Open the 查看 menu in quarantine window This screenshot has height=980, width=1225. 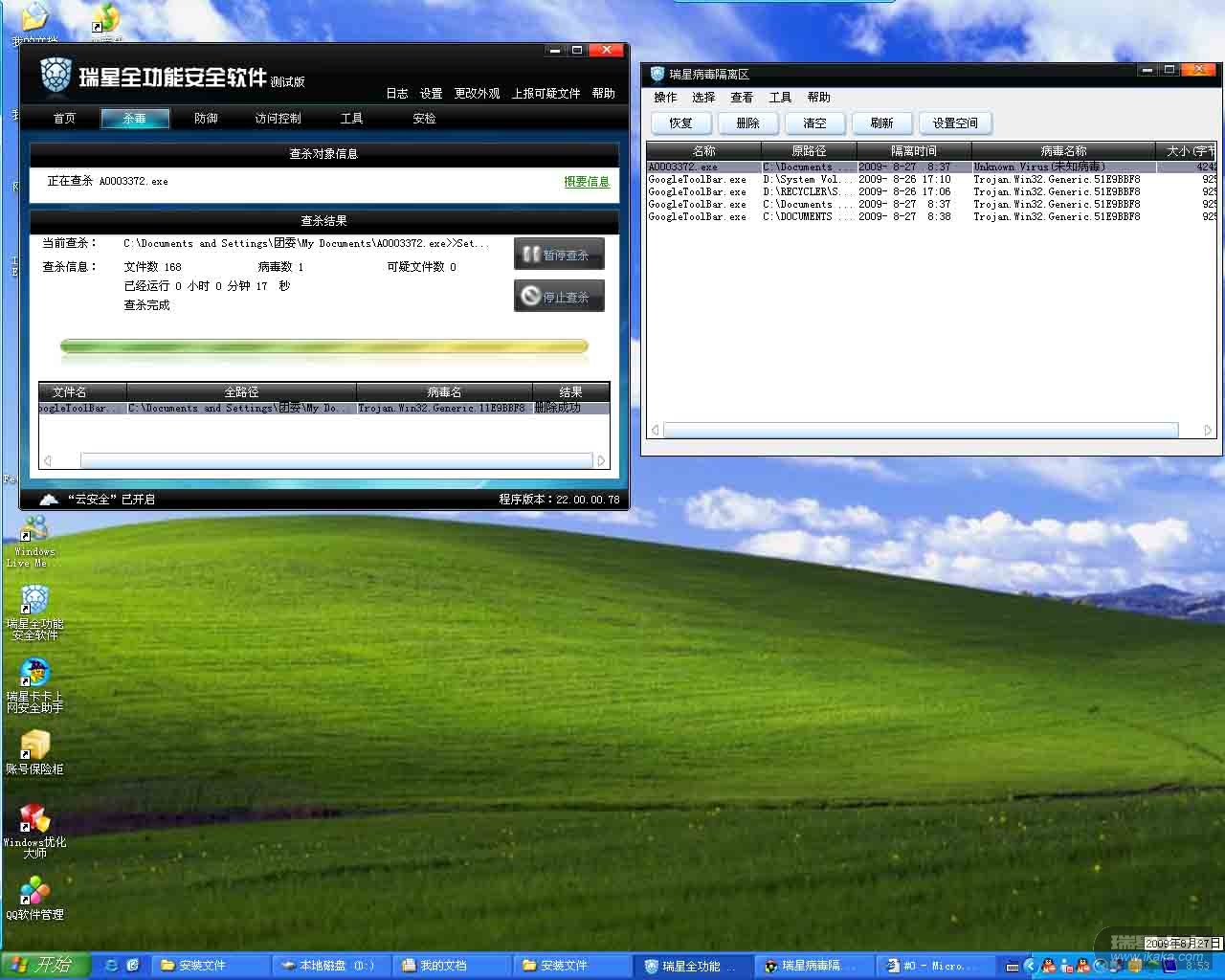[742, 98]
